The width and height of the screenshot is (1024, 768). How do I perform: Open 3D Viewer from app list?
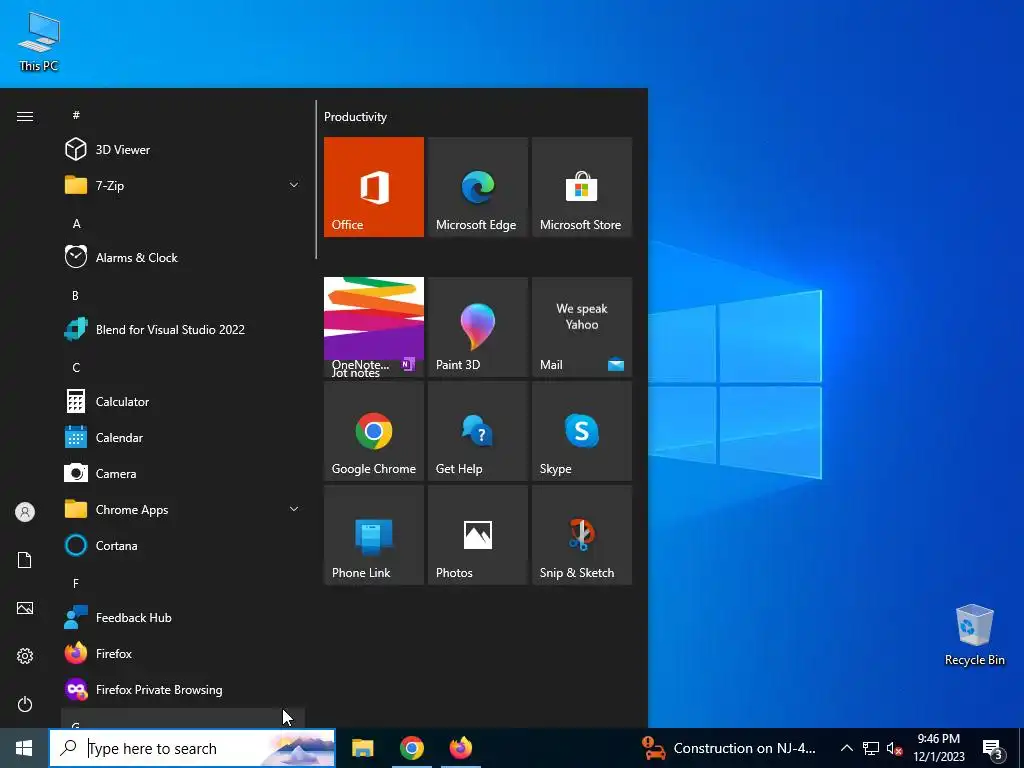click(183, 150)
